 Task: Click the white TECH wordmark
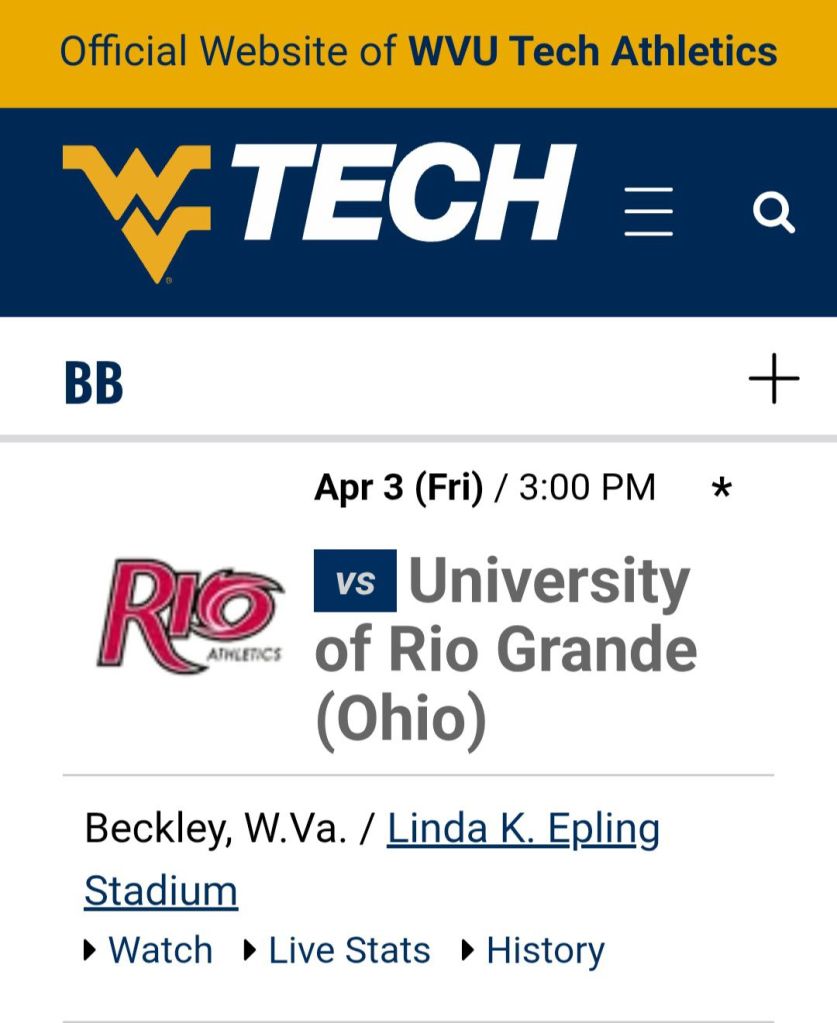click(x=410, y=195)
